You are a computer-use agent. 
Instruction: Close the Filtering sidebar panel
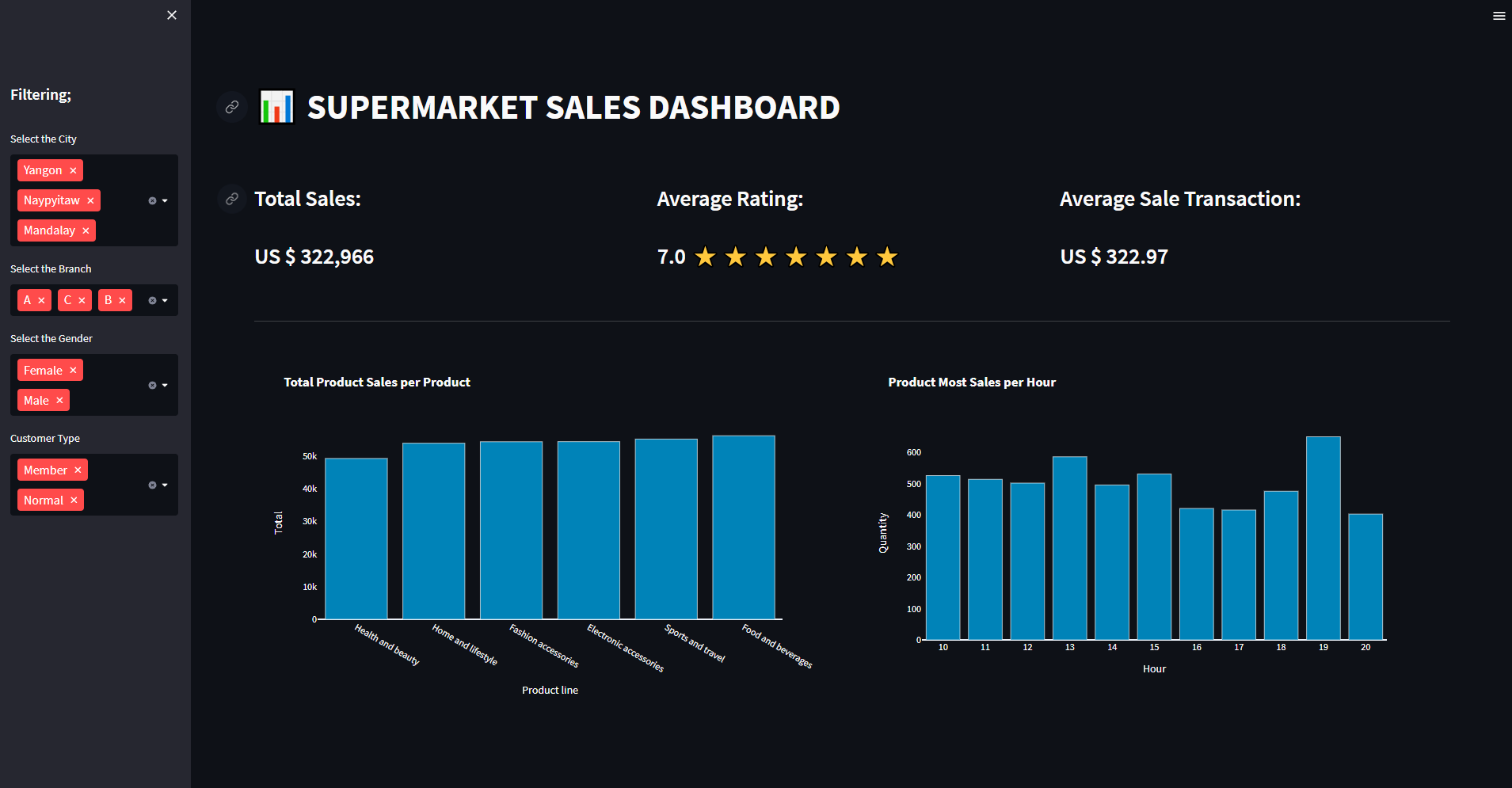171,14
